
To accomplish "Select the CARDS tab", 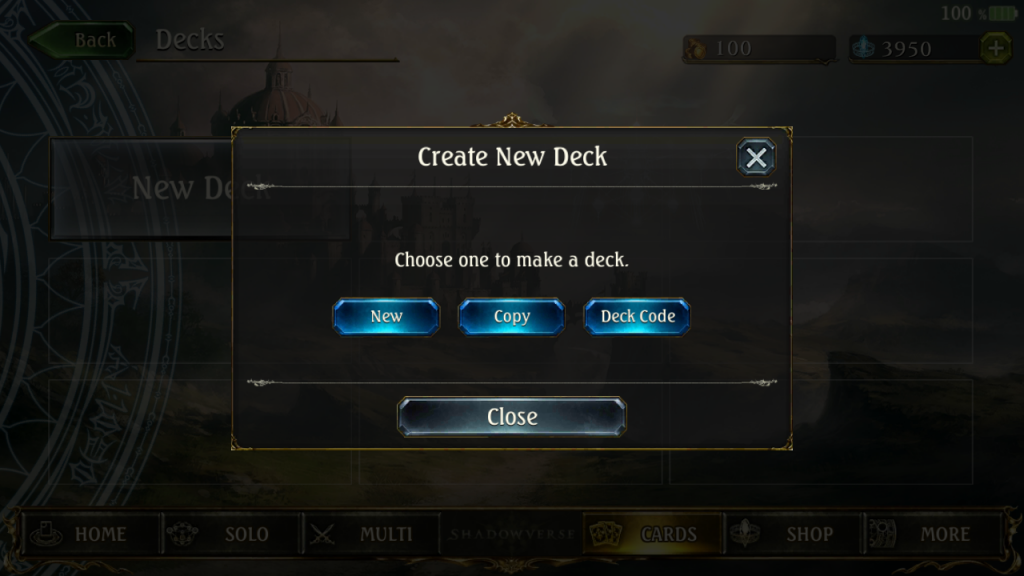I will pos(652,534).
